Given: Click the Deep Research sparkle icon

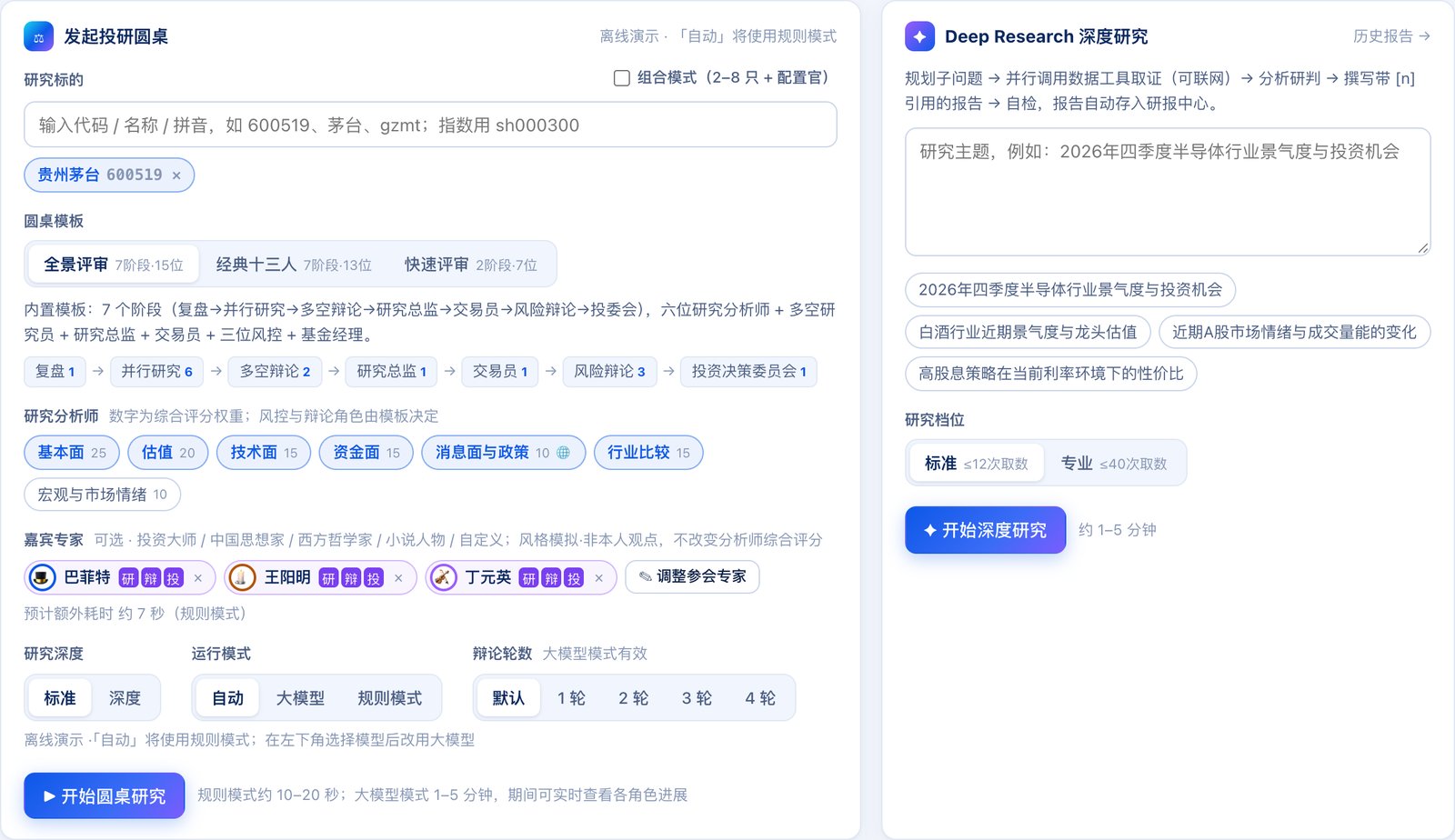Looking at the screenshot, I should click(x=919, y=36).
